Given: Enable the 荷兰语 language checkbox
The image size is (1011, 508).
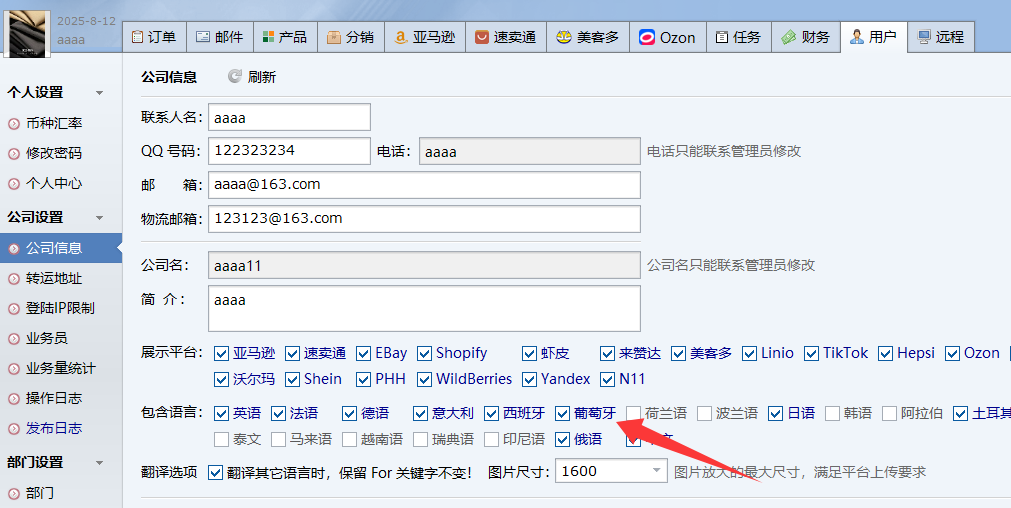Looking at the screenshot, I should (x=634, y=413).
